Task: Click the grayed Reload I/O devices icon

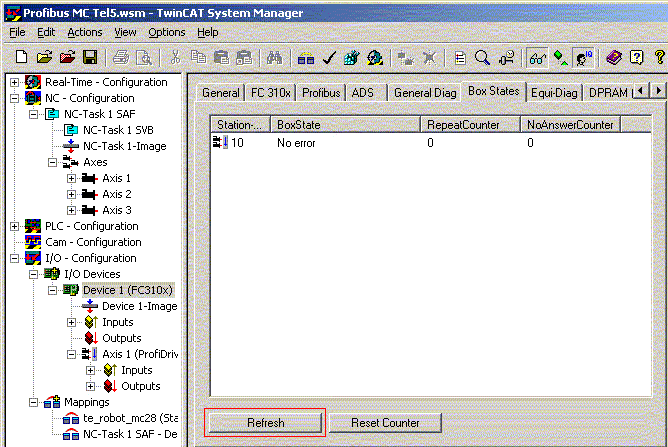Action: [406, 57]
